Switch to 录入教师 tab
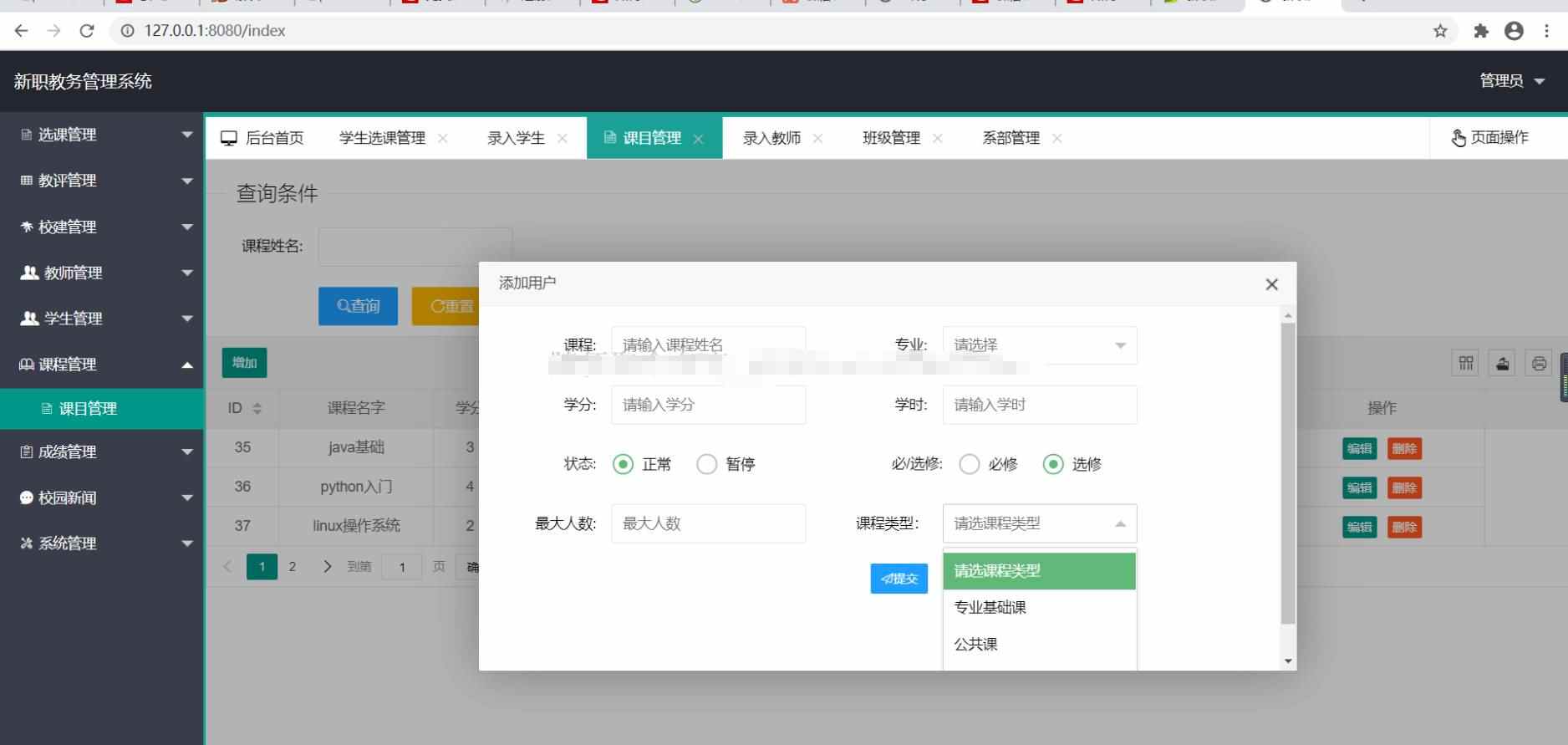Viewport: 1568px width, 745px height. pyautogui.click(x=771, y=138)
